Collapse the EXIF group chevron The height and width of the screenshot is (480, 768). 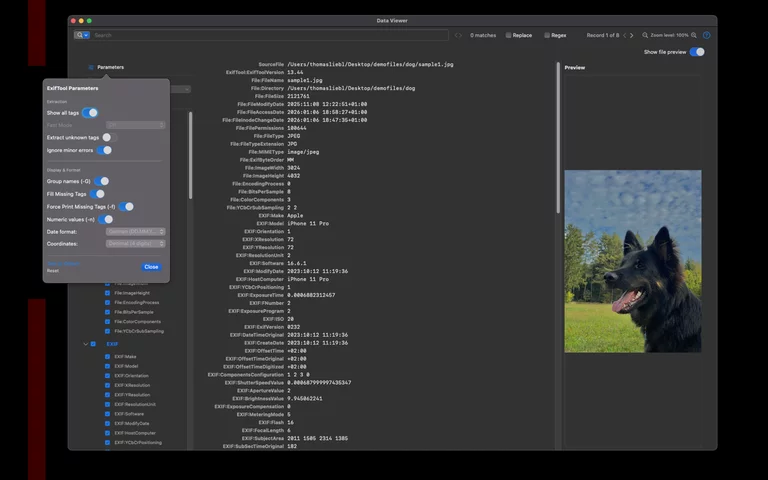(85, 344)
